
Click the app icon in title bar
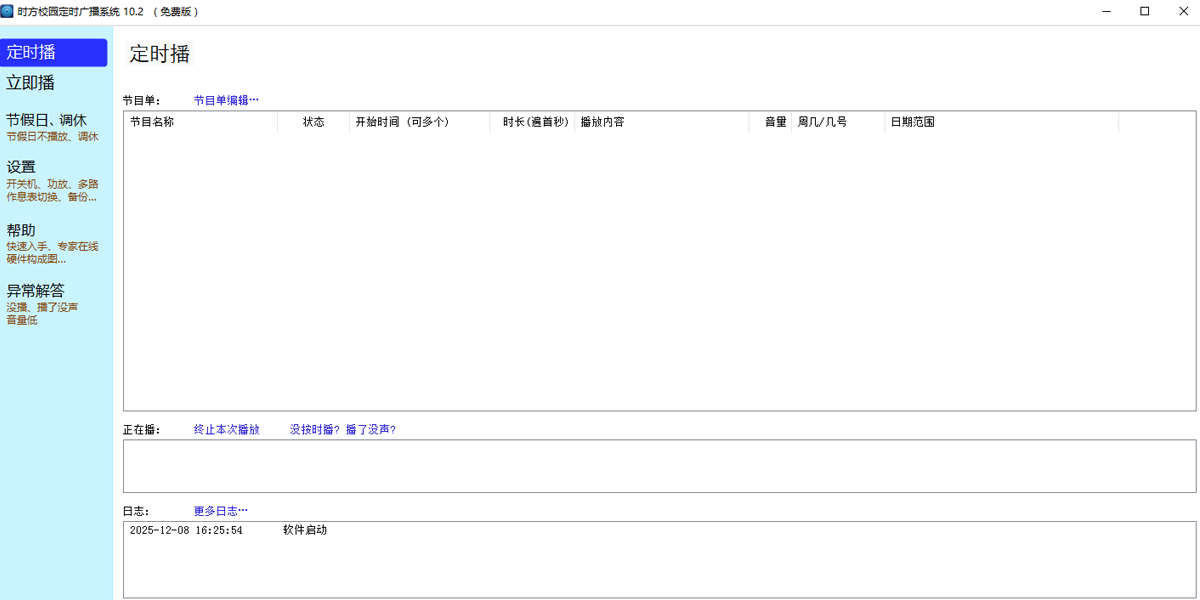pyautogui.click(x=8, y=11)
